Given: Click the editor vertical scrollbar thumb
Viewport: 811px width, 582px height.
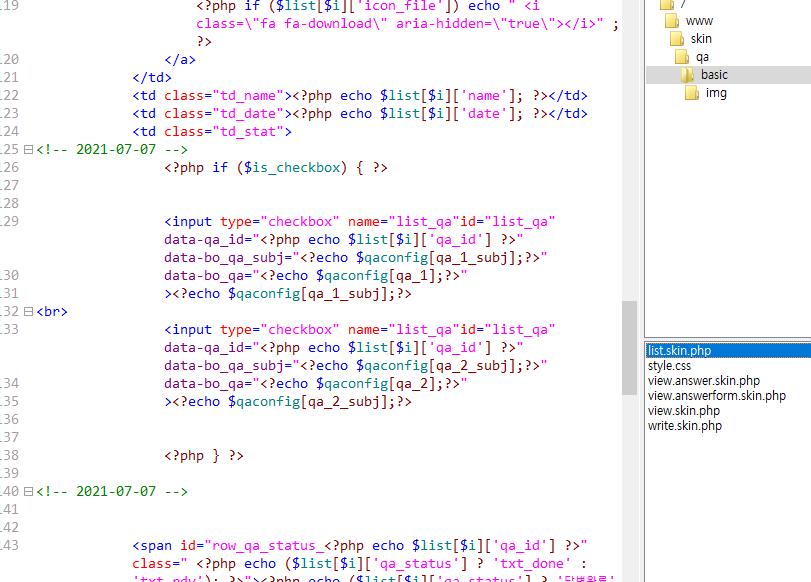Looking at the screenshot, I should [x=629, y=333].
